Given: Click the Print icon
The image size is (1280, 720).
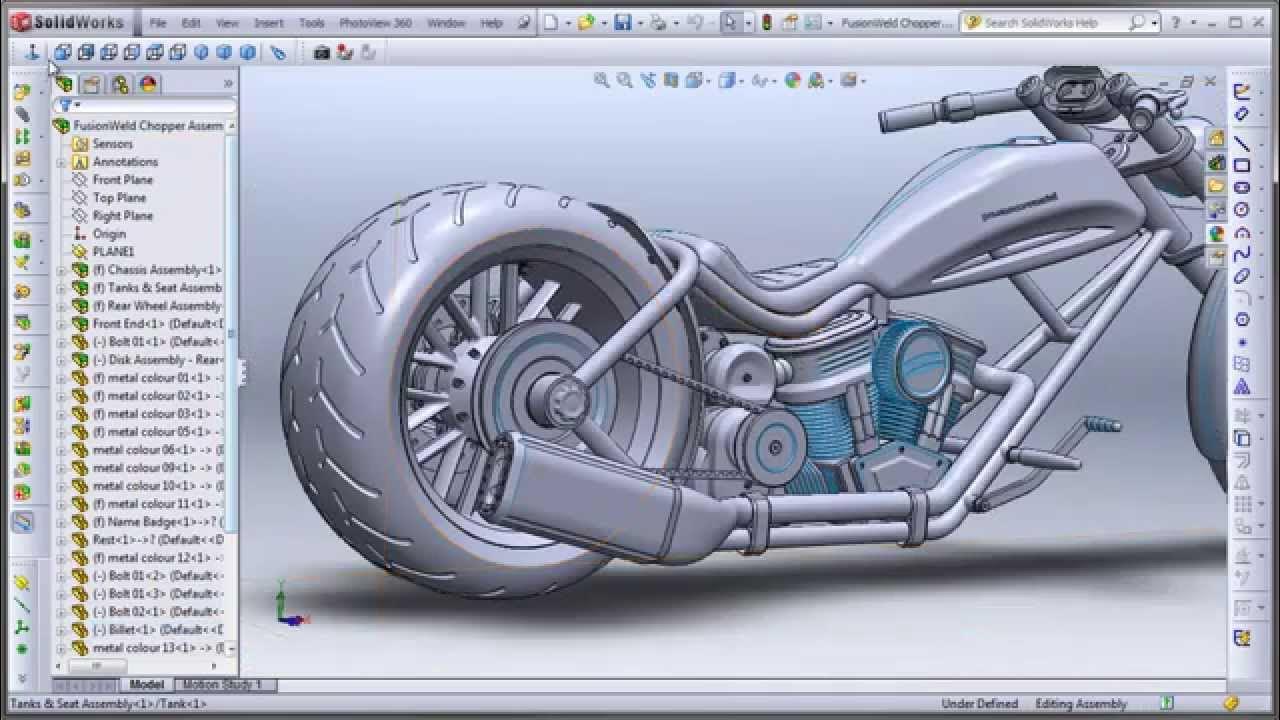Looking at the screenshot, I should point(657,22).
